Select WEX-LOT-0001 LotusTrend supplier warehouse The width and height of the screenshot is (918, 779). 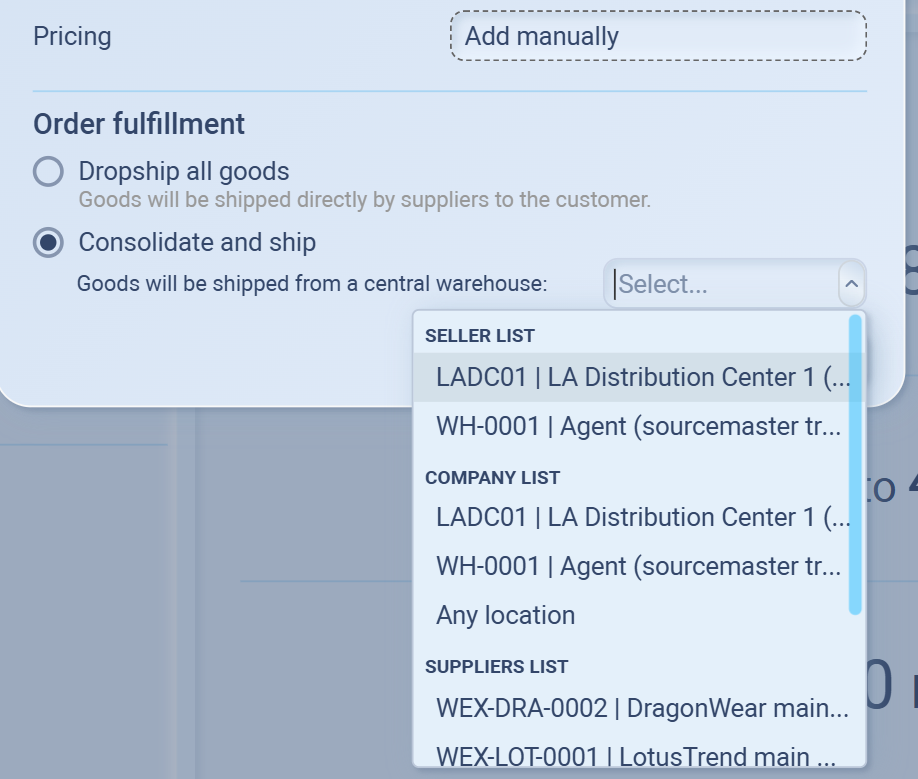(x=636, y=756)
